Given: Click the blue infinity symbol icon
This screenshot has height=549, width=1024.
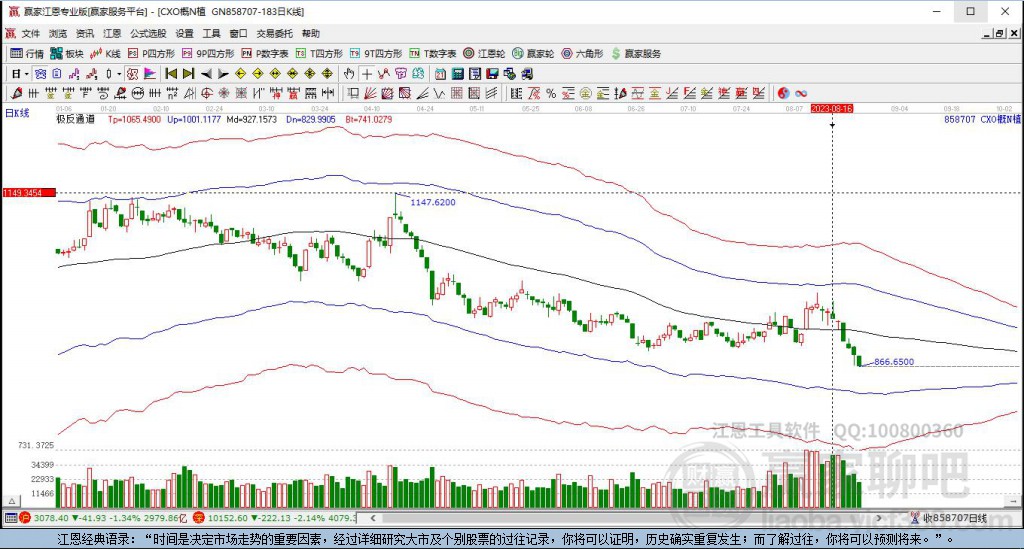Looking at the screenshot, I should 801,93.
